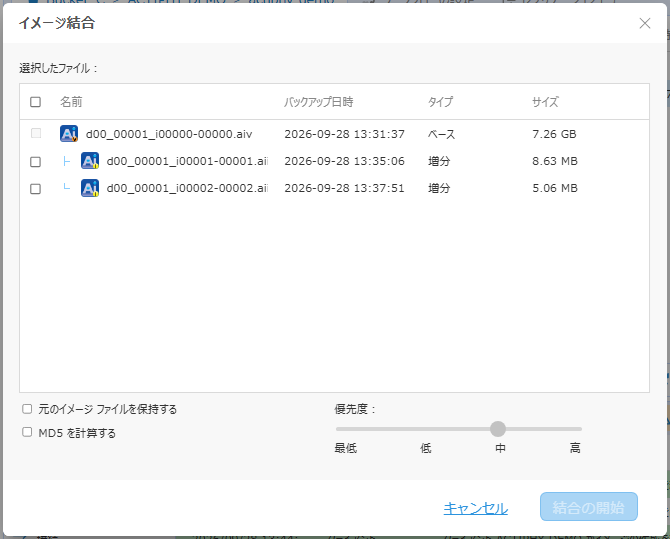This screenshot has width=670, height=539.
Task: Click the d00_00001_i00001-00001 incremental file icon
Action: [90, 161]
